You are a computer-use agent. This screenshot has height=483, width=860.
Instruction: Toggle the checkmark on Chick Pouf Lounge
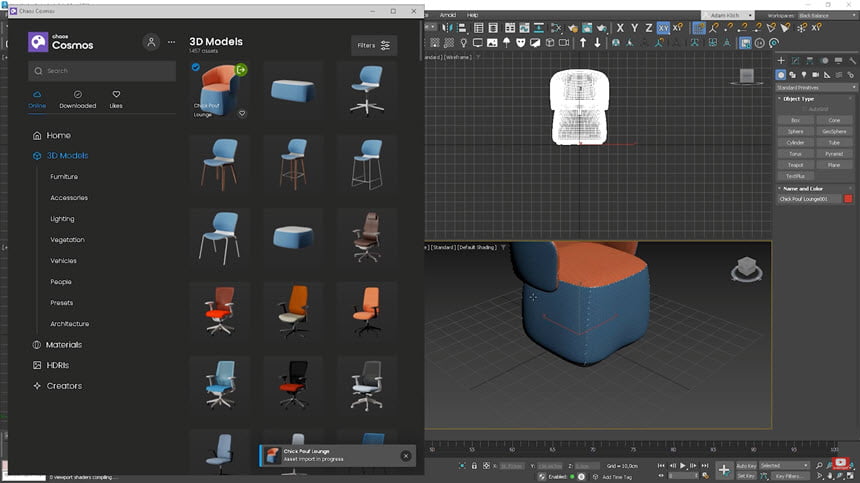(196, 67)
